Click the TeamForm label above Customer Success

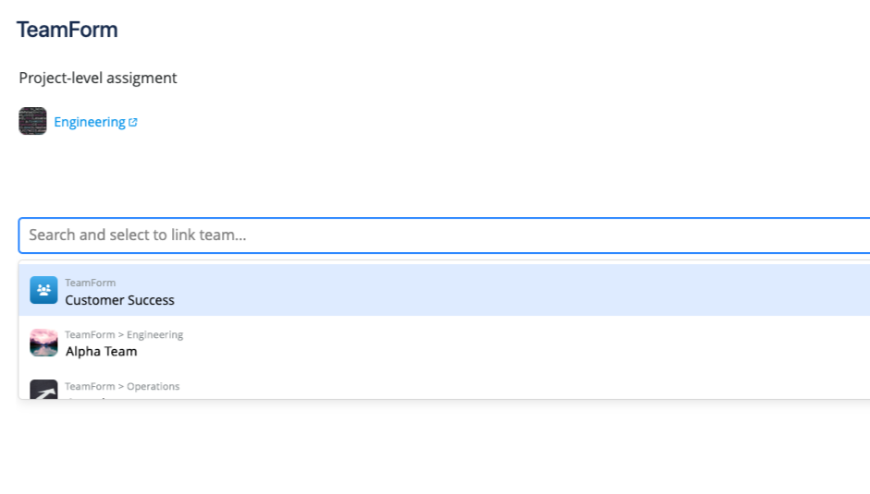pos(90,283)
